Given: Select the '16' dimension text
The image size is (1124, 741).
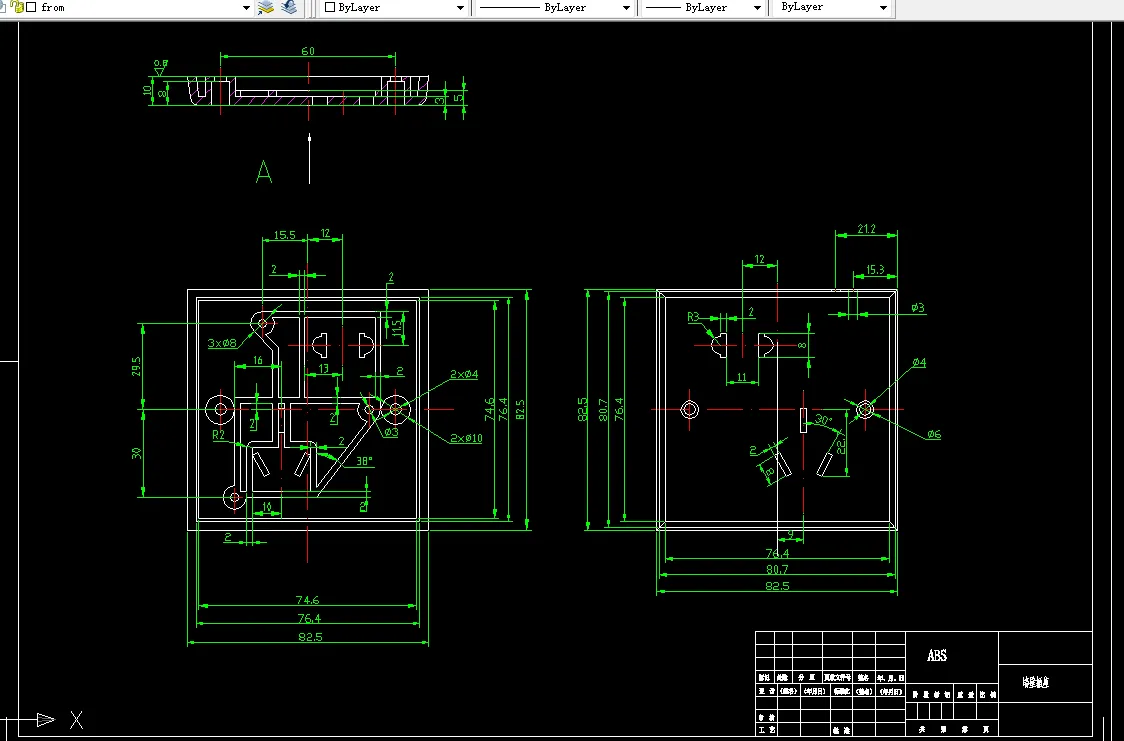Looking at the screenshot, I should (257, 360).
